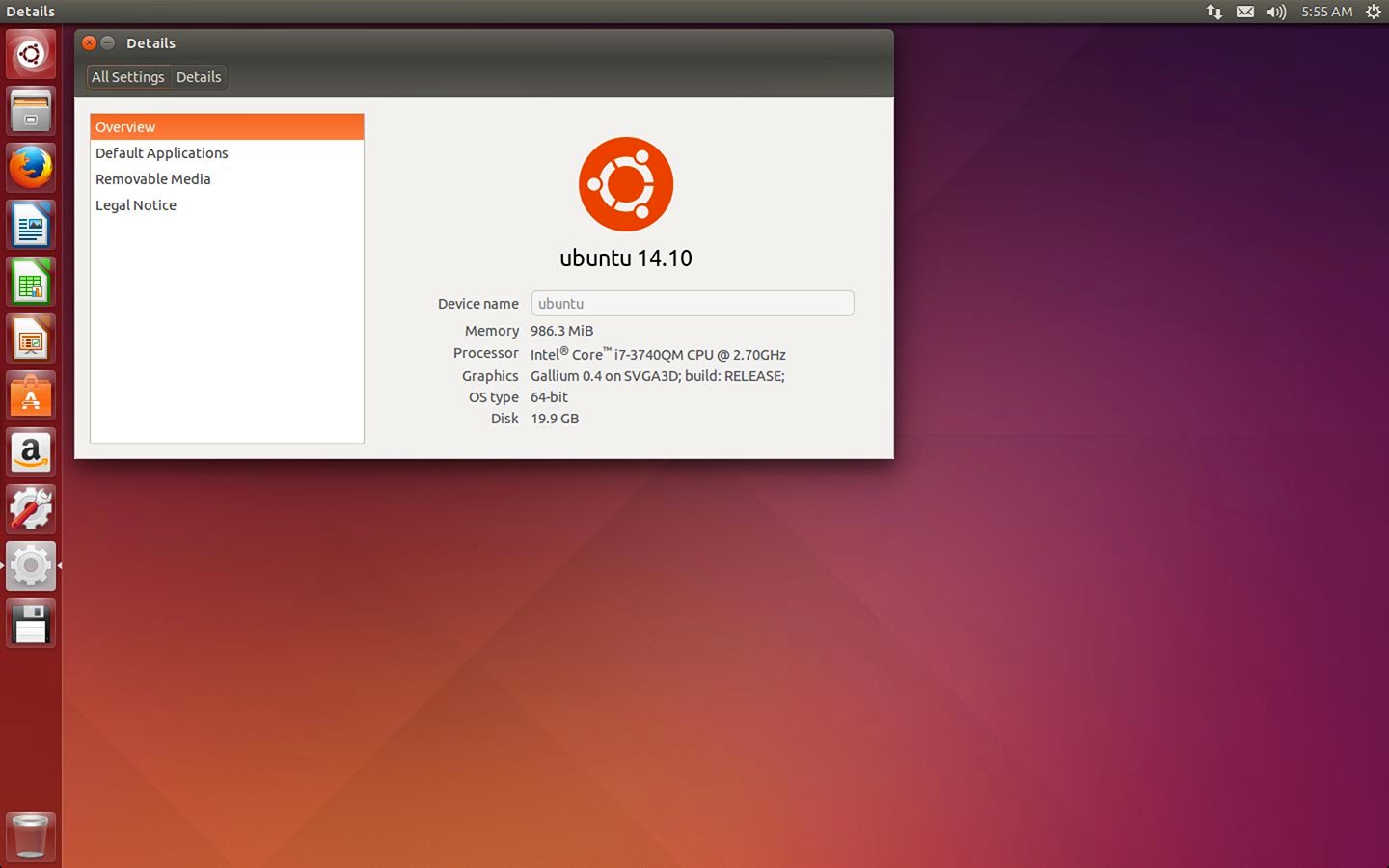Select Overview in the sidebar
Image resolution: width=1389 pixels, height=868 pixels.
[227, 127]
